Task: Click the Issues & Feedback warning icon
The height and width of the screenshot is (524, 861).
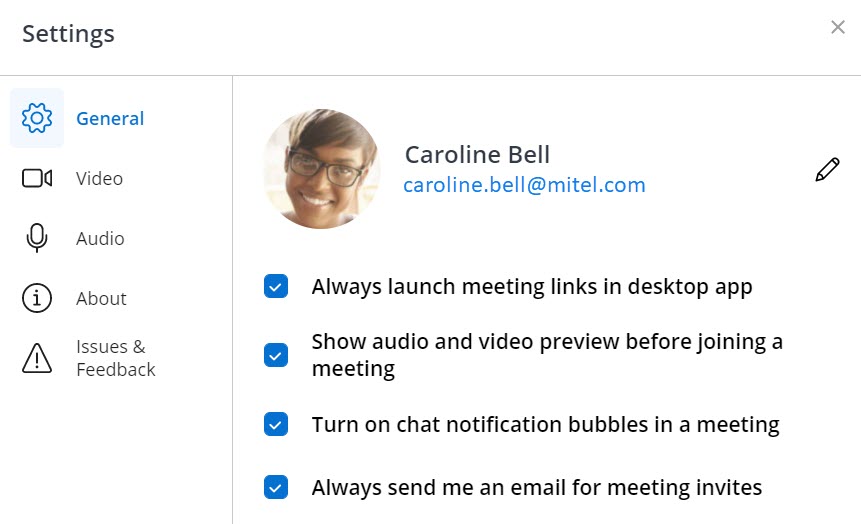Action: 37,358
